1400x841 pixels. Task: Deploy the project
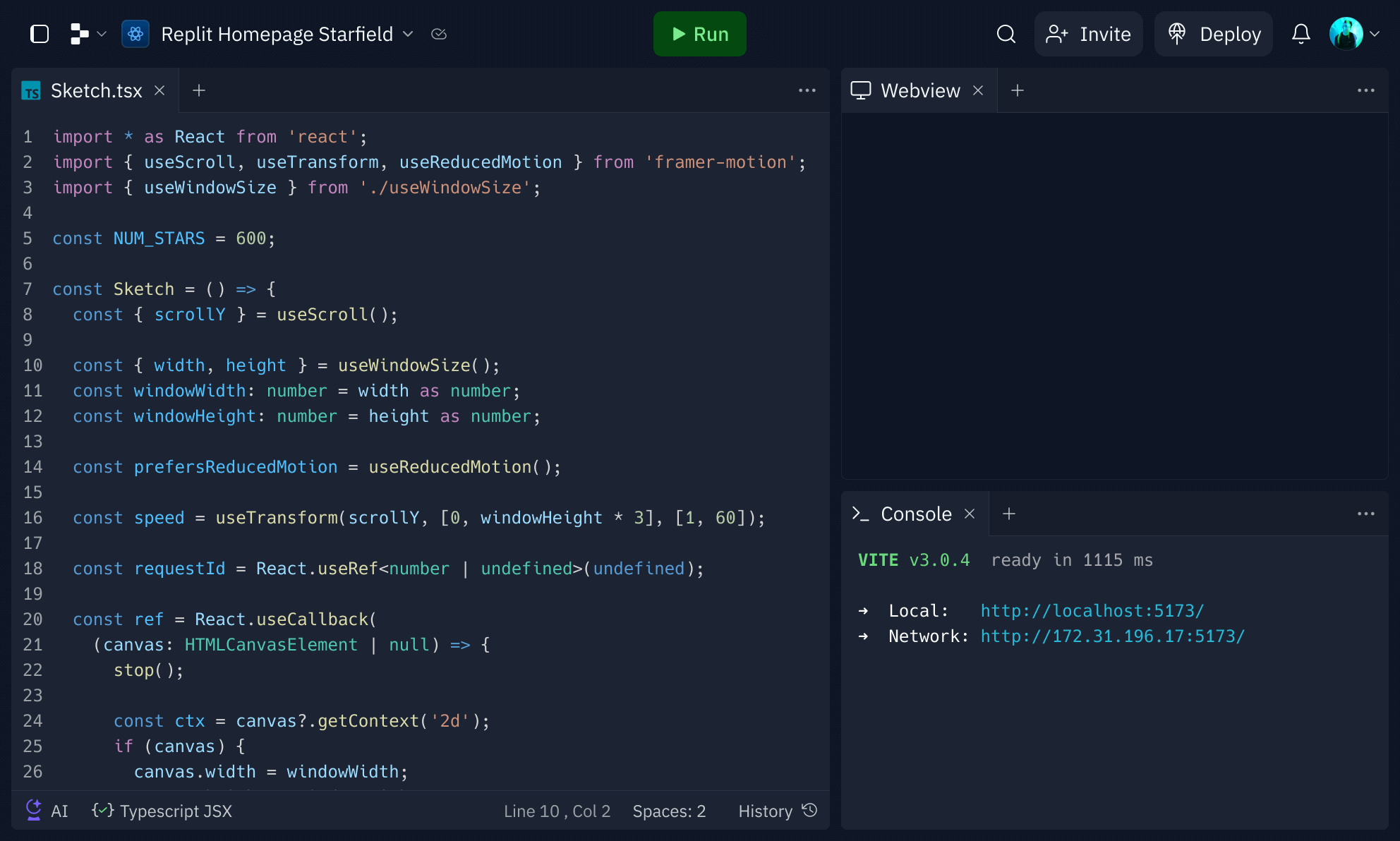[x=1214, y=34]
